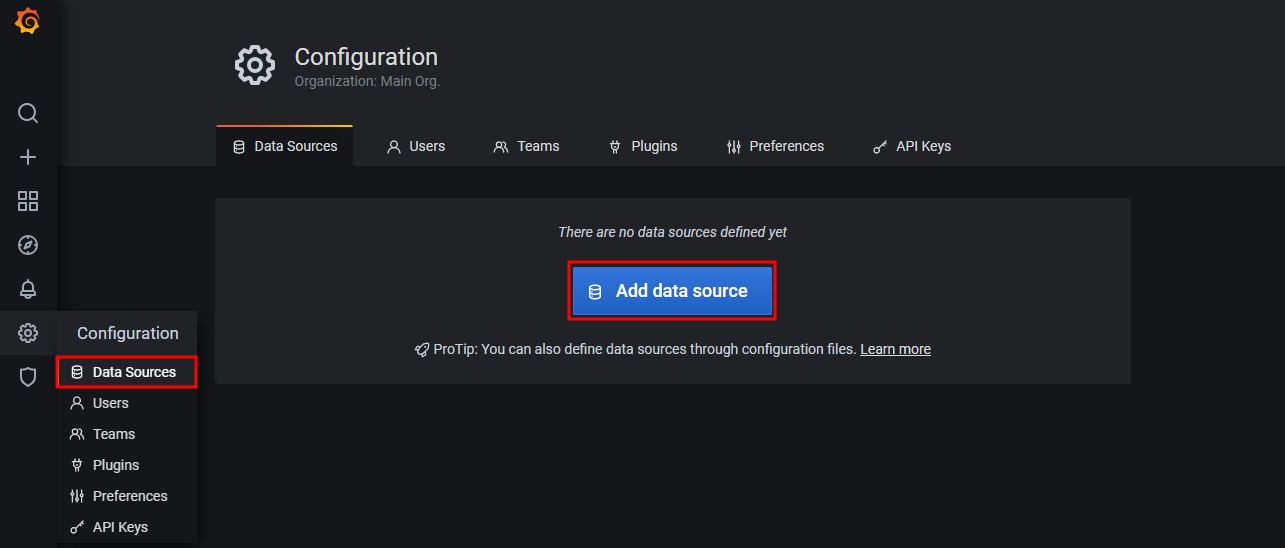Screen dimensions: 1285x548
Task: Select Users in Configuration flyout menu
Action: point(126,403)
